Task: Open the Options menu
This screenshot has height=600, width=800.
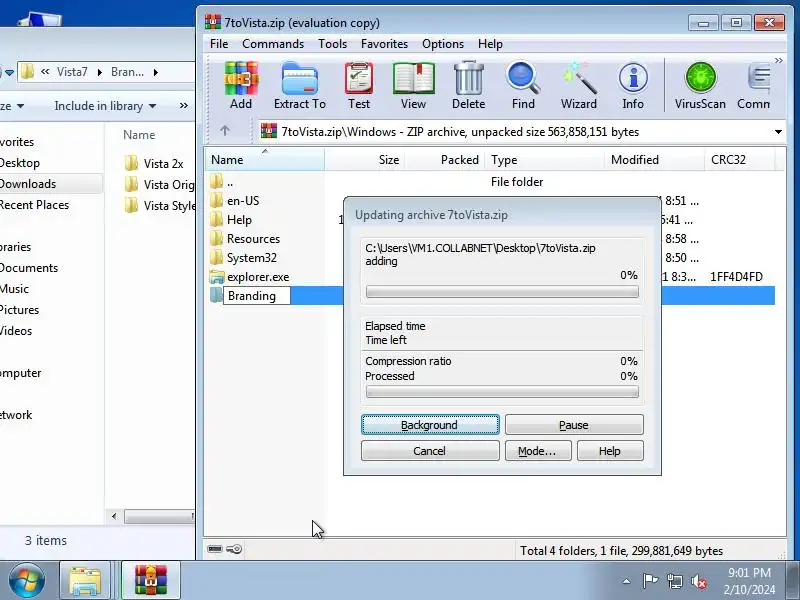Action: [443, 44]
